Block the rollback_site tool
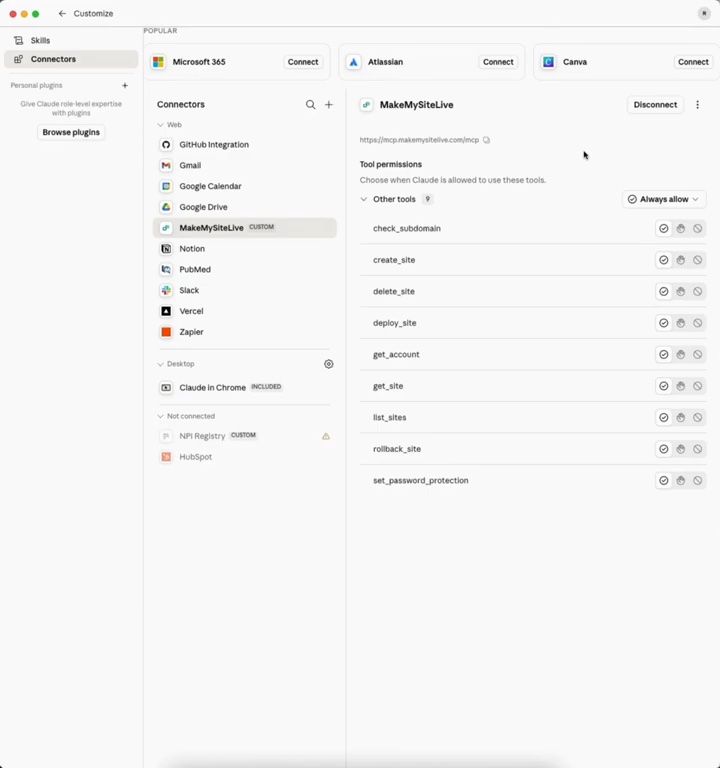 (x=697, y=449)
